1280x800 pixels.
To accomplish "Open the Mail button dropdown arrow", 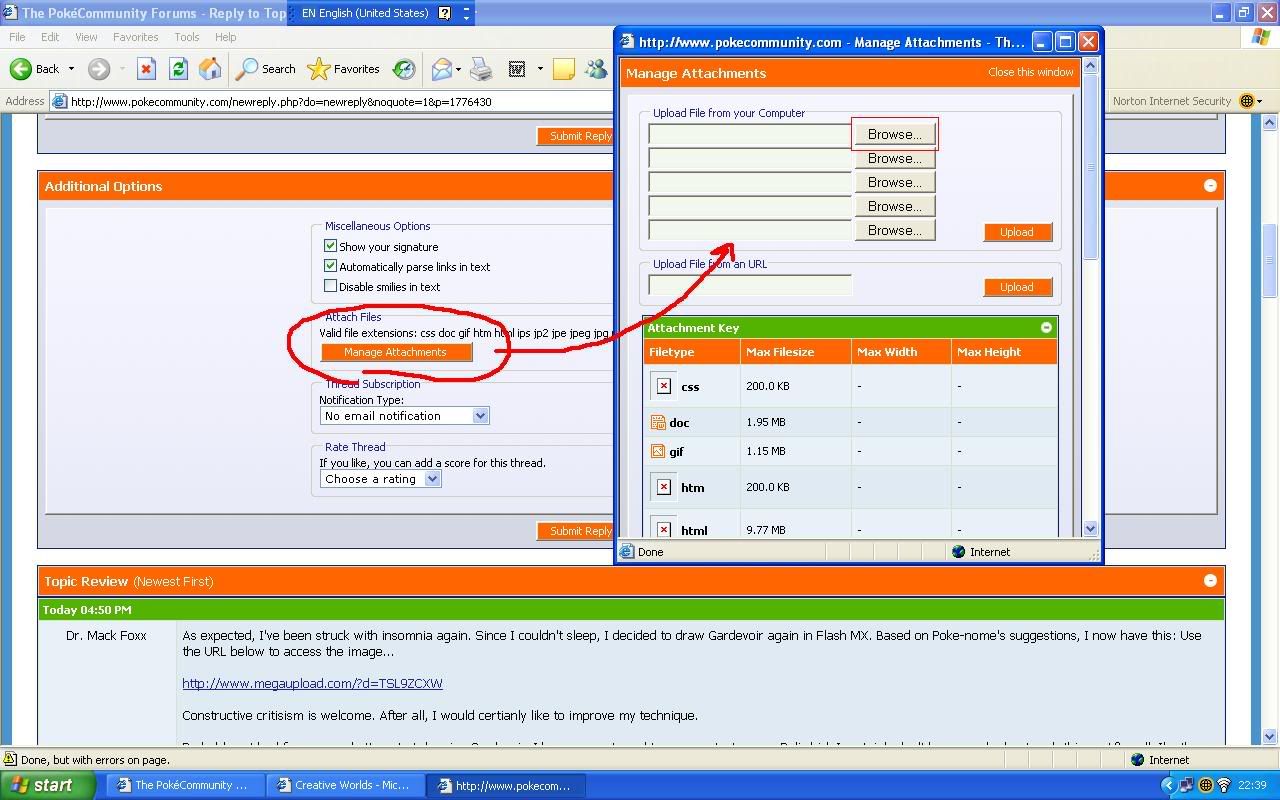I will click(458, 69).
